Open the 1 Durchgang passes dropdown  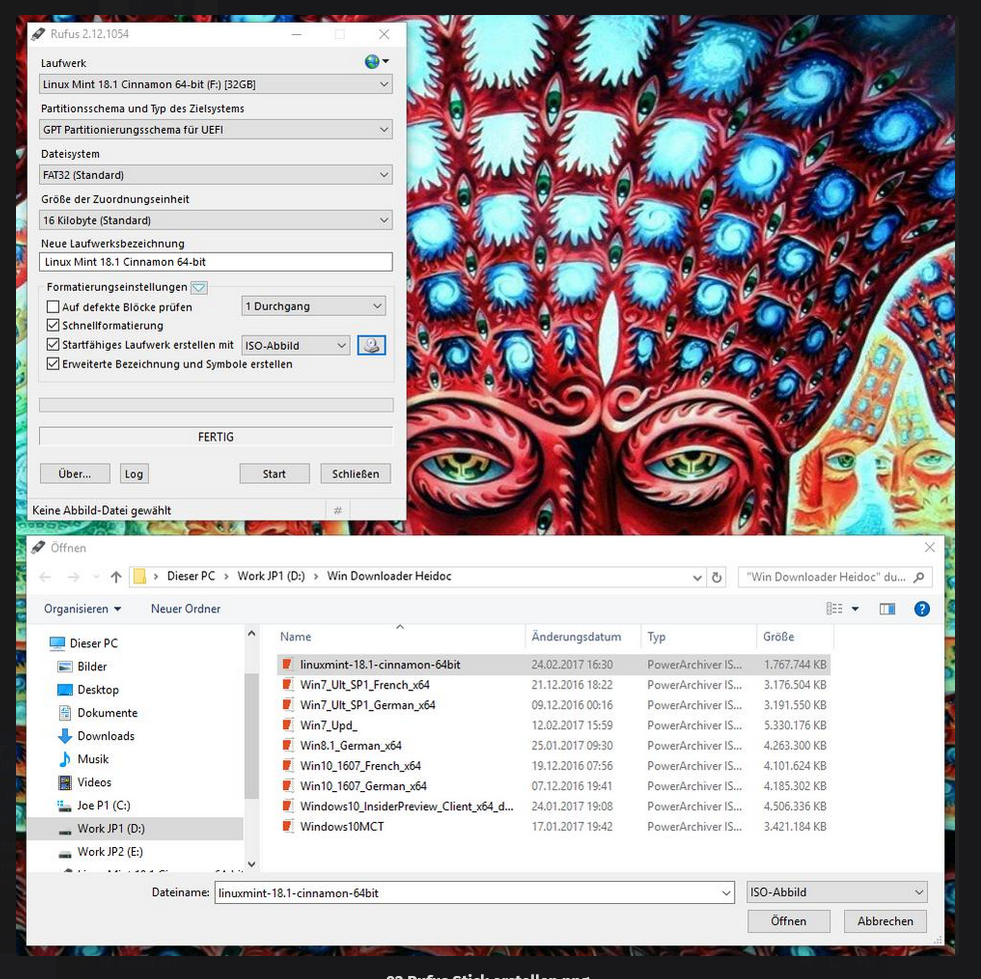313,306
